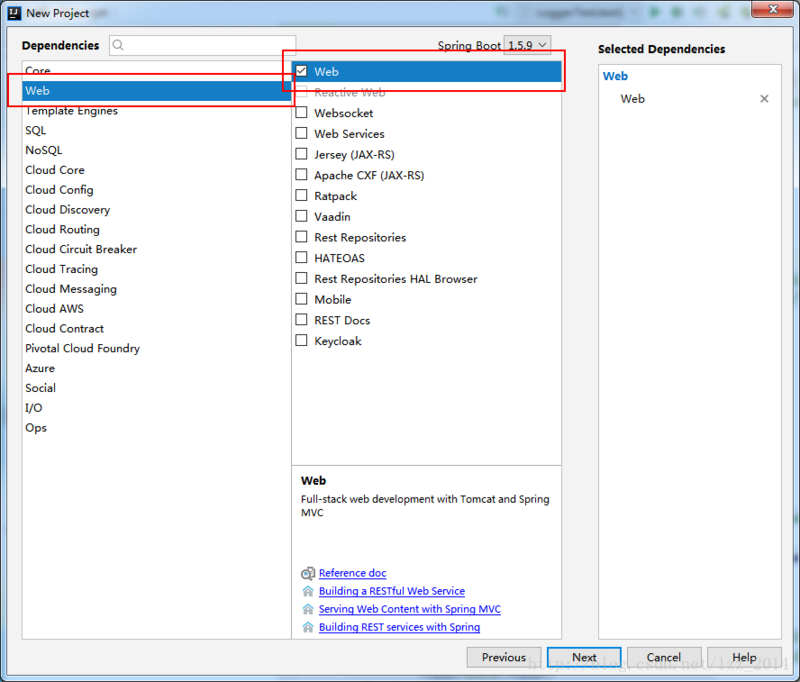Viewport: 800px width, 682px height.
Task: Click the guide icon beside Building a RESTful Web Service
Action: (x=308, y=591)
